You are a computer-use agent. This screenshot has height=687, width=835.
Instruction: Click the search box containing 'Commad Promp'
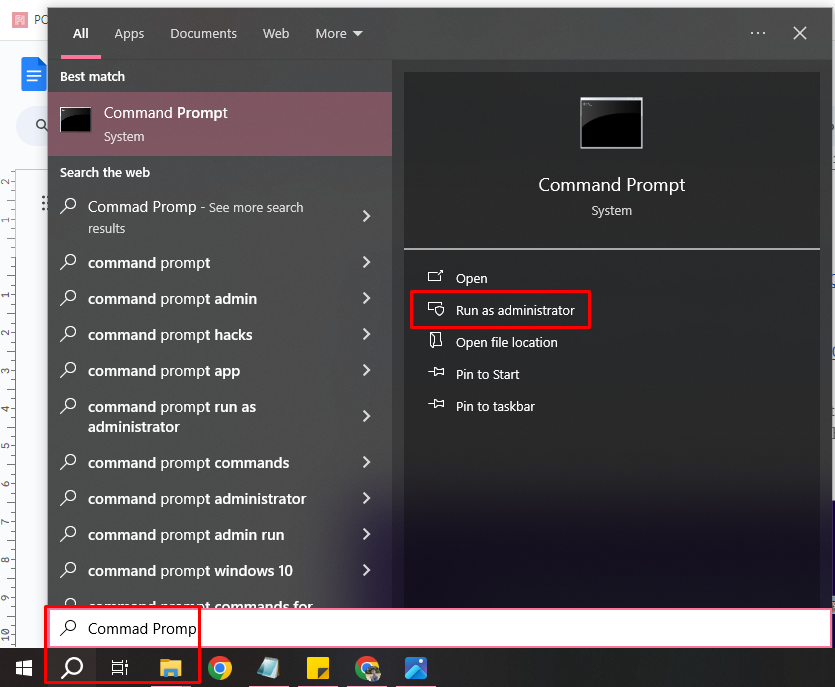440,628
